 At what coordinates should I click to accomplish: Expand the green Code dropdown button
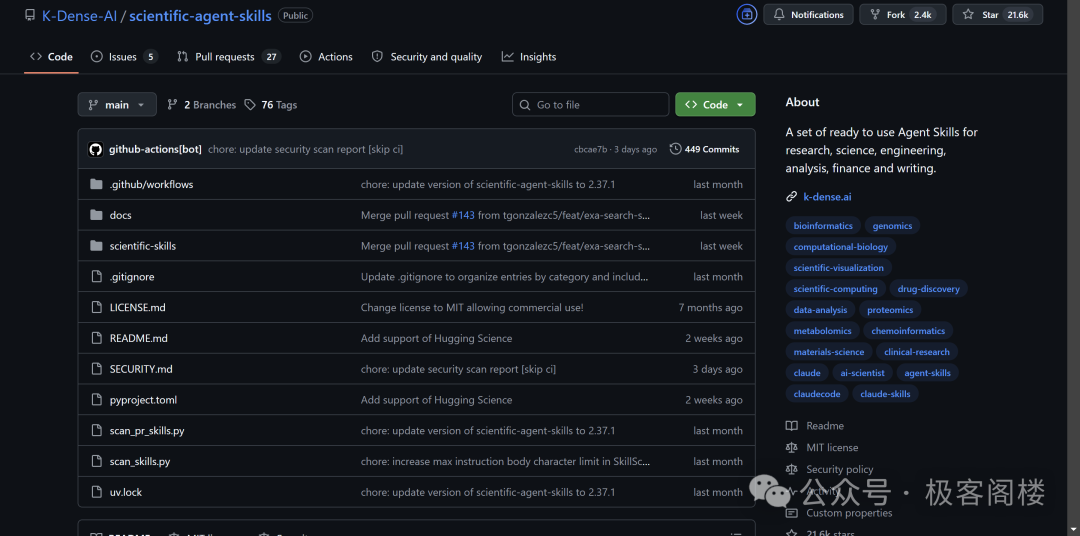point(715,105)
